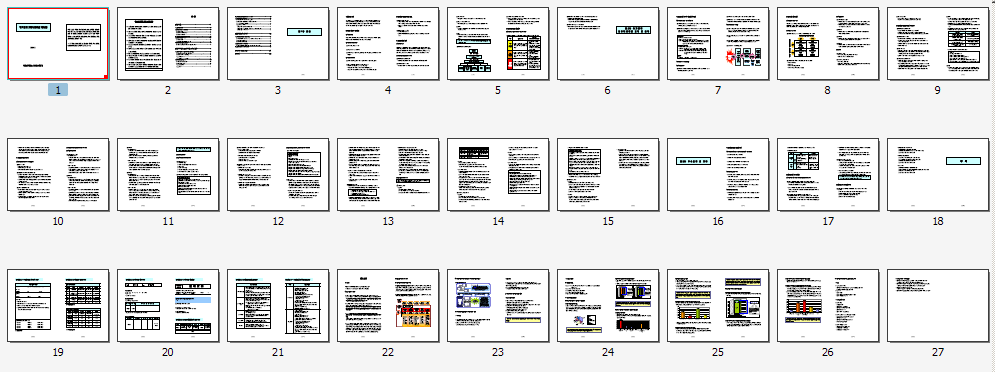Select page thumbnail 13
995x372 pixels.
pos(388,175)
